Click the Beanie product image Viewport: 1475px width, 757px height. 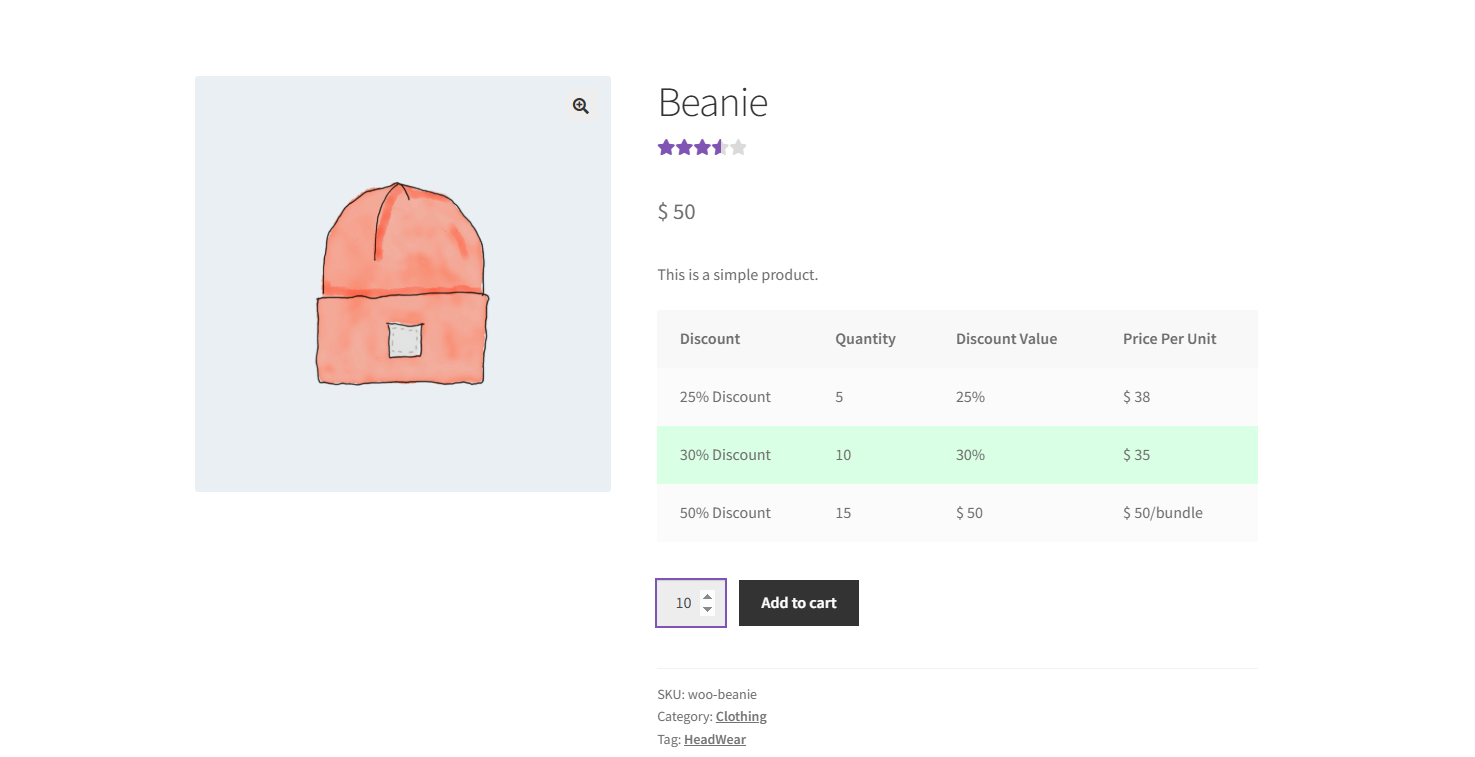click(402, 283)
